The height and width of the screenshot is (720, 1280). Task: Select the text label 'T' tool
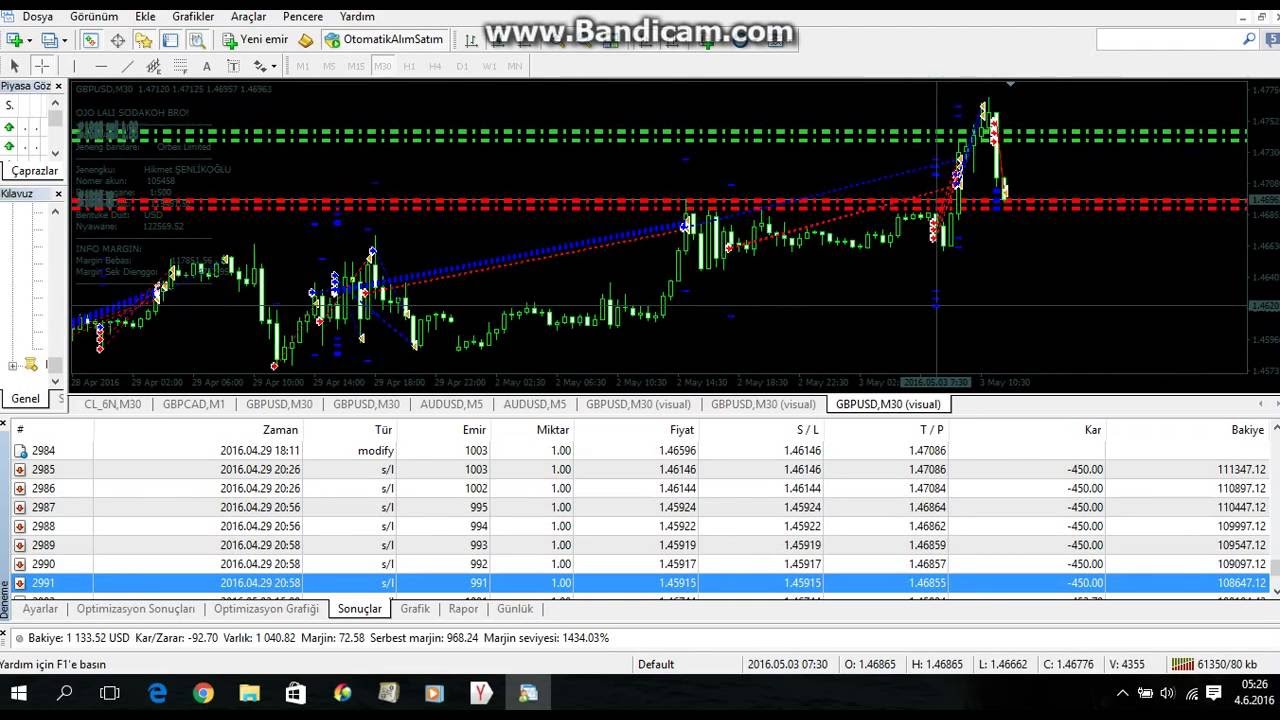tap(234, 66)
